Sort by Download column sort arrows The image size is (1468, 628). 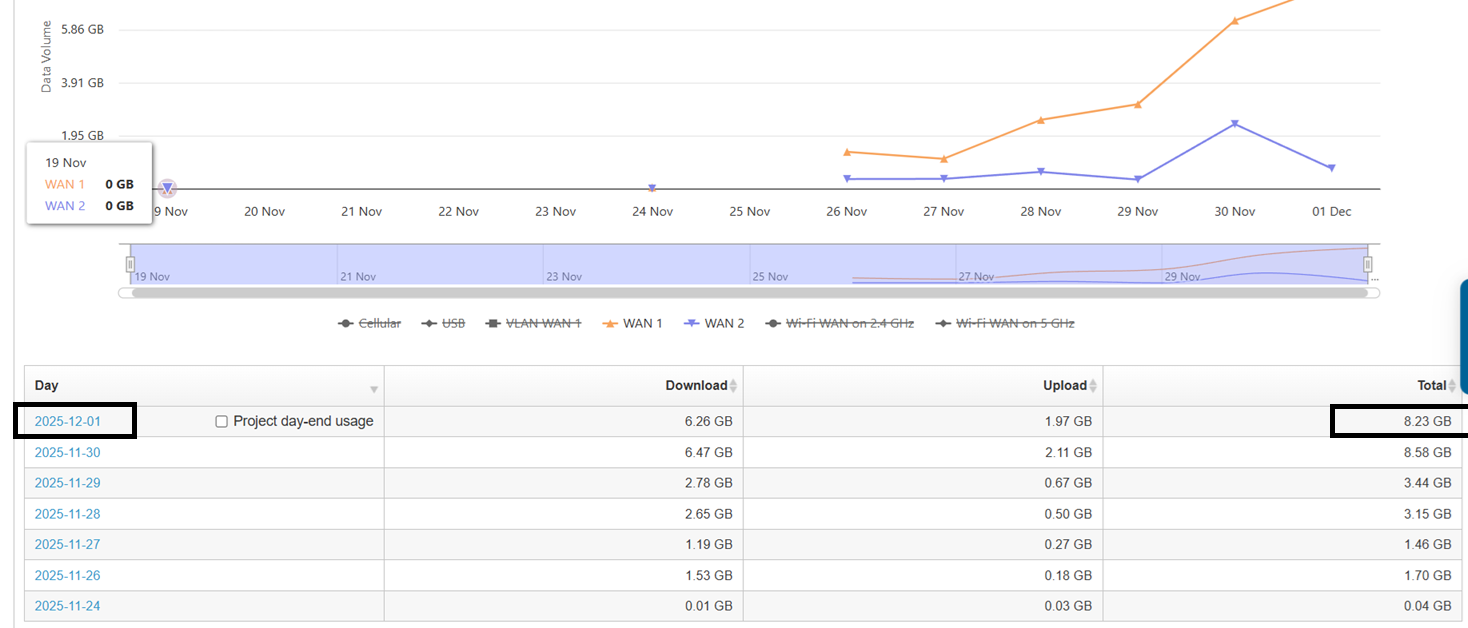click(733, 386)
